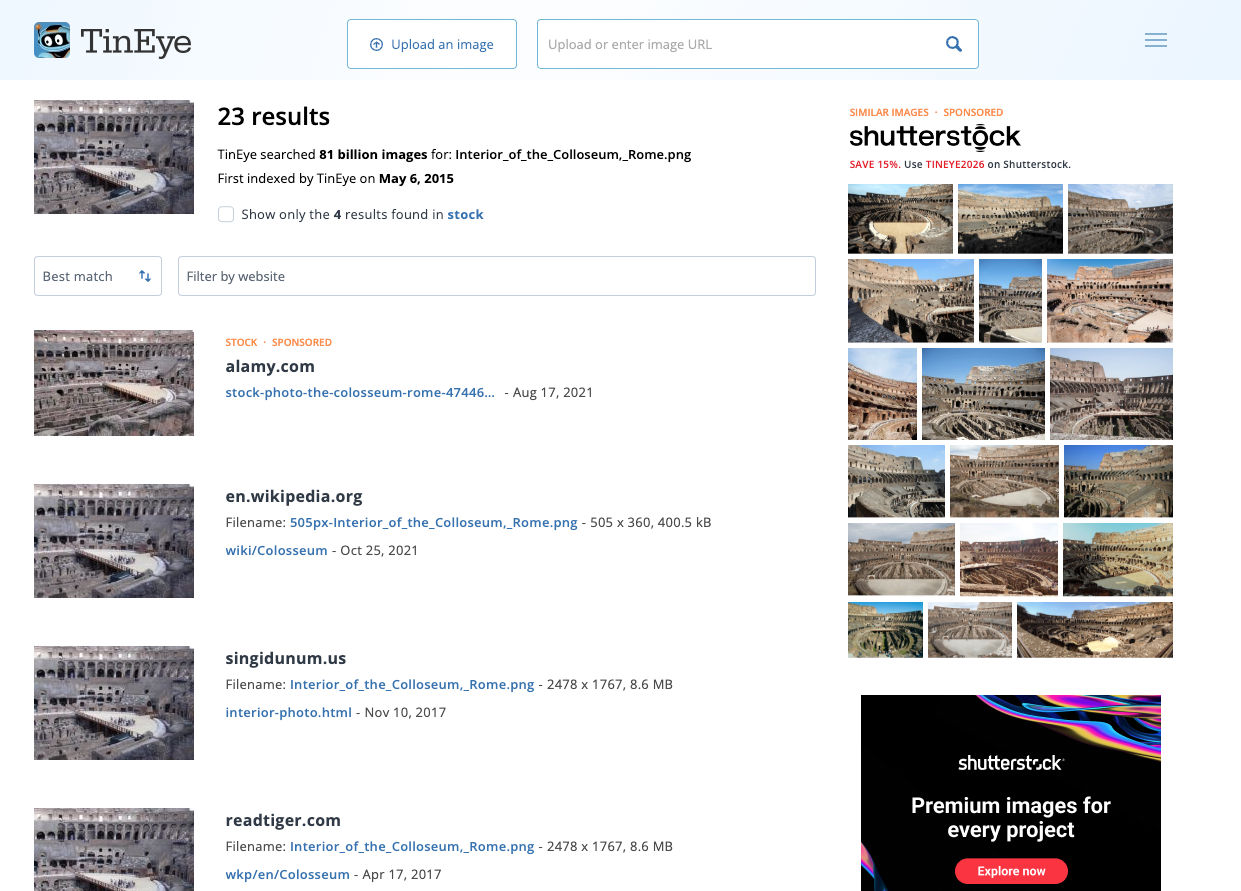Screen dimensions: 1241x891
Task: Click the TinEye robot logo icon
Action: (52, 41)
